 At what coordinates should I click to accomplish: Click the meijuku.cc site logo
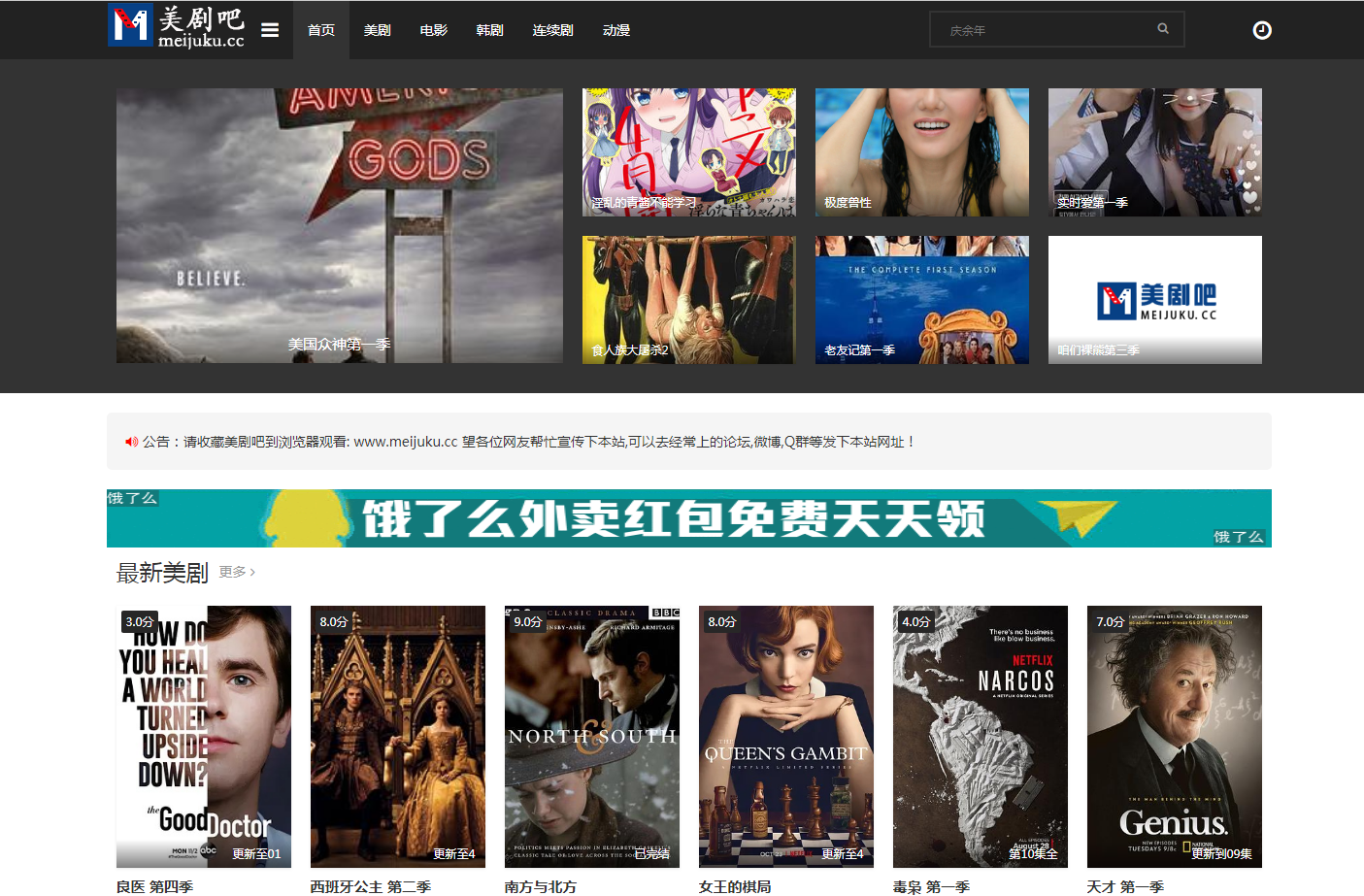click(177, 26)
